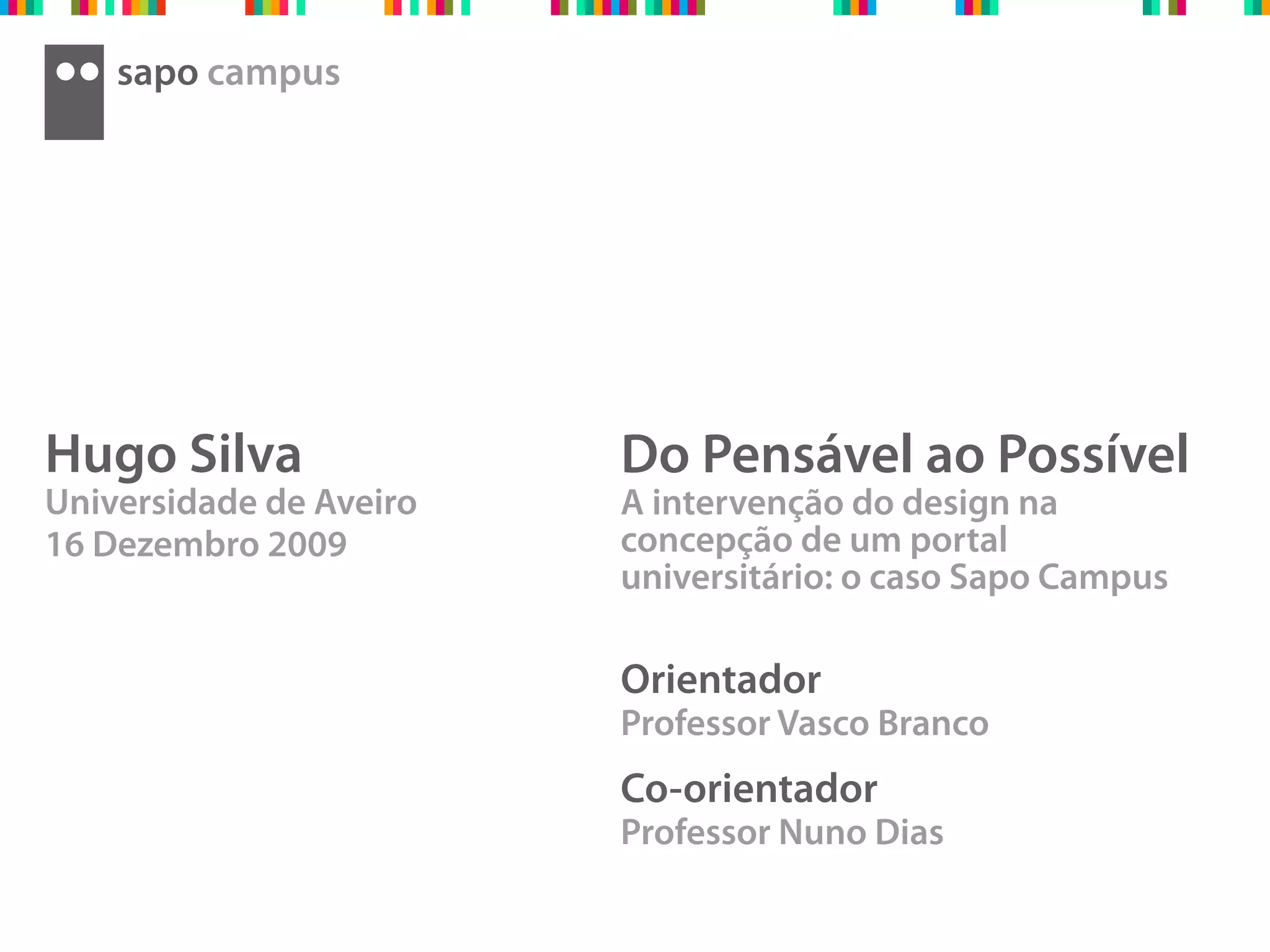Click the white eyes on the logo
The height and width of the screenshot is (952, 1270).
point(77,71)
